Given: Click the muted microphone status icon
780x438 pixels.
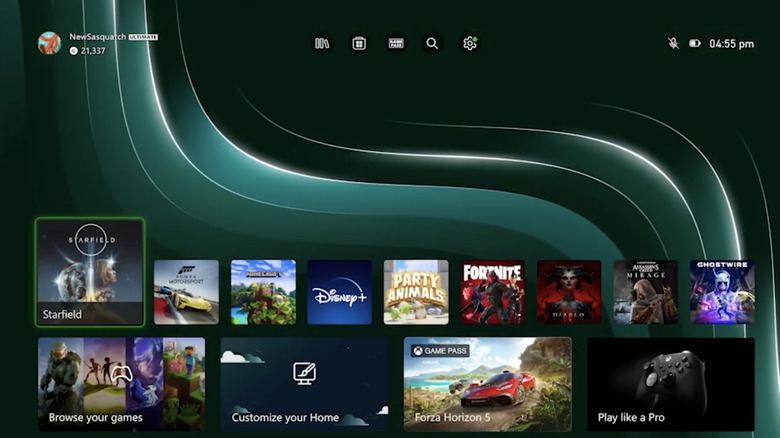Looking at the screenshot, I should pyautogui.click(x=673, y=44).
